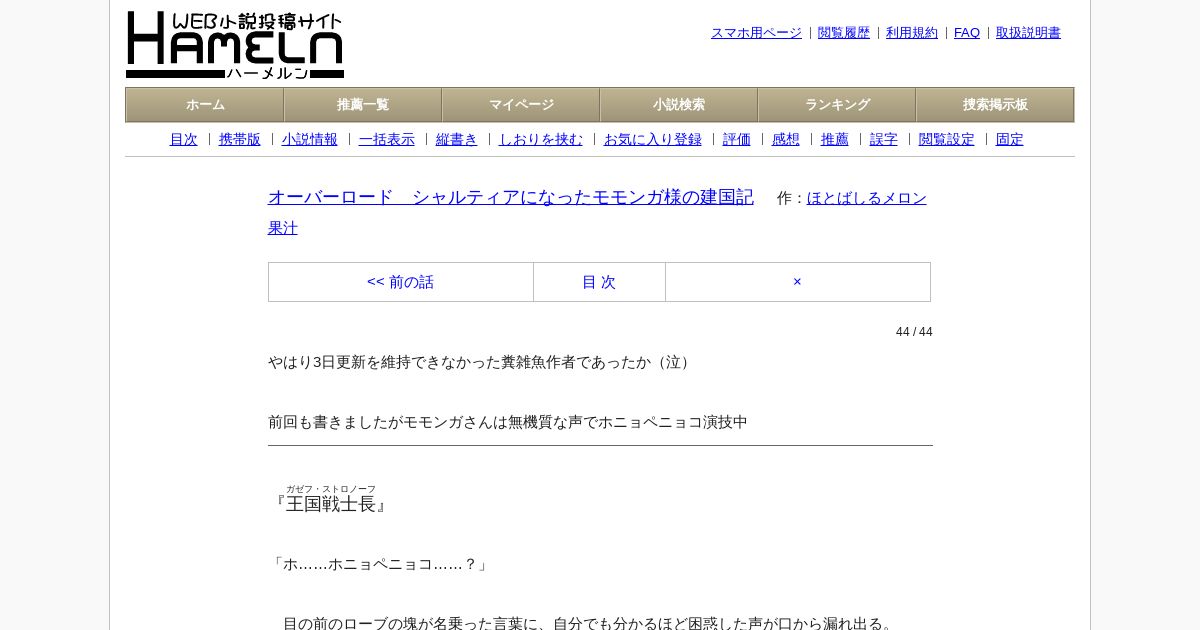Viewport: 1200px width, 630px height.
Task: Click the 44 / 44 page counter
Action: [x=914, y=332]
